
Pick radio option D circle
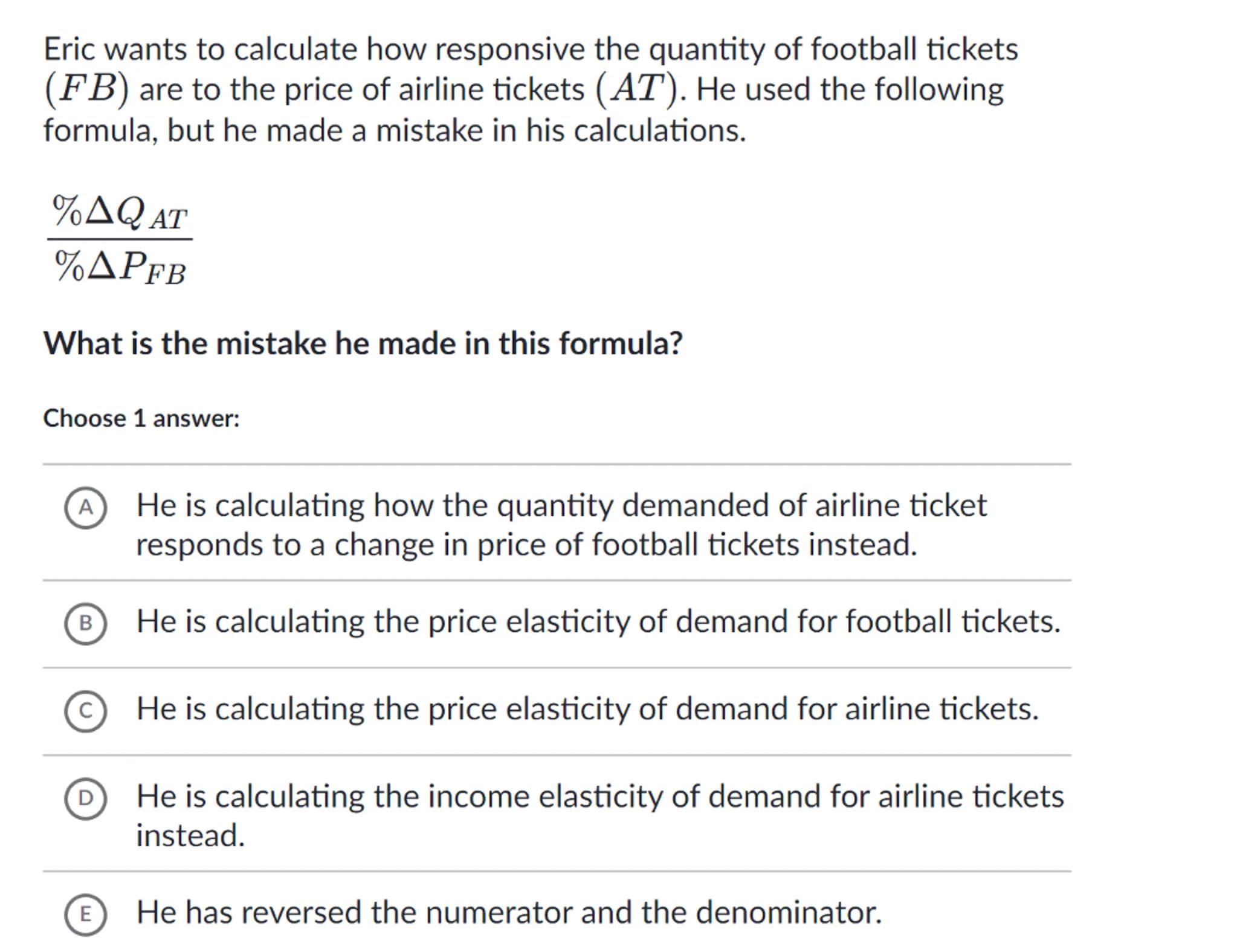click(85, 798)
